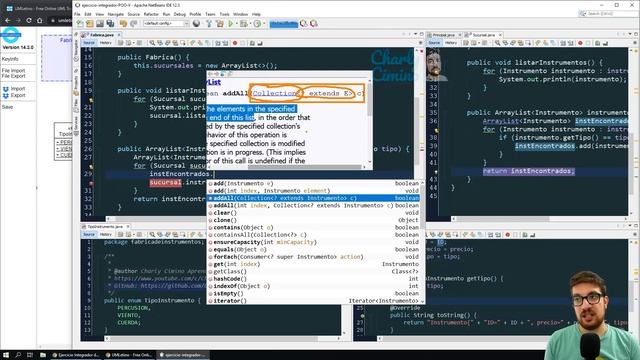
Task: Click the Clean and Build icon
Action: tap(220, 24)
